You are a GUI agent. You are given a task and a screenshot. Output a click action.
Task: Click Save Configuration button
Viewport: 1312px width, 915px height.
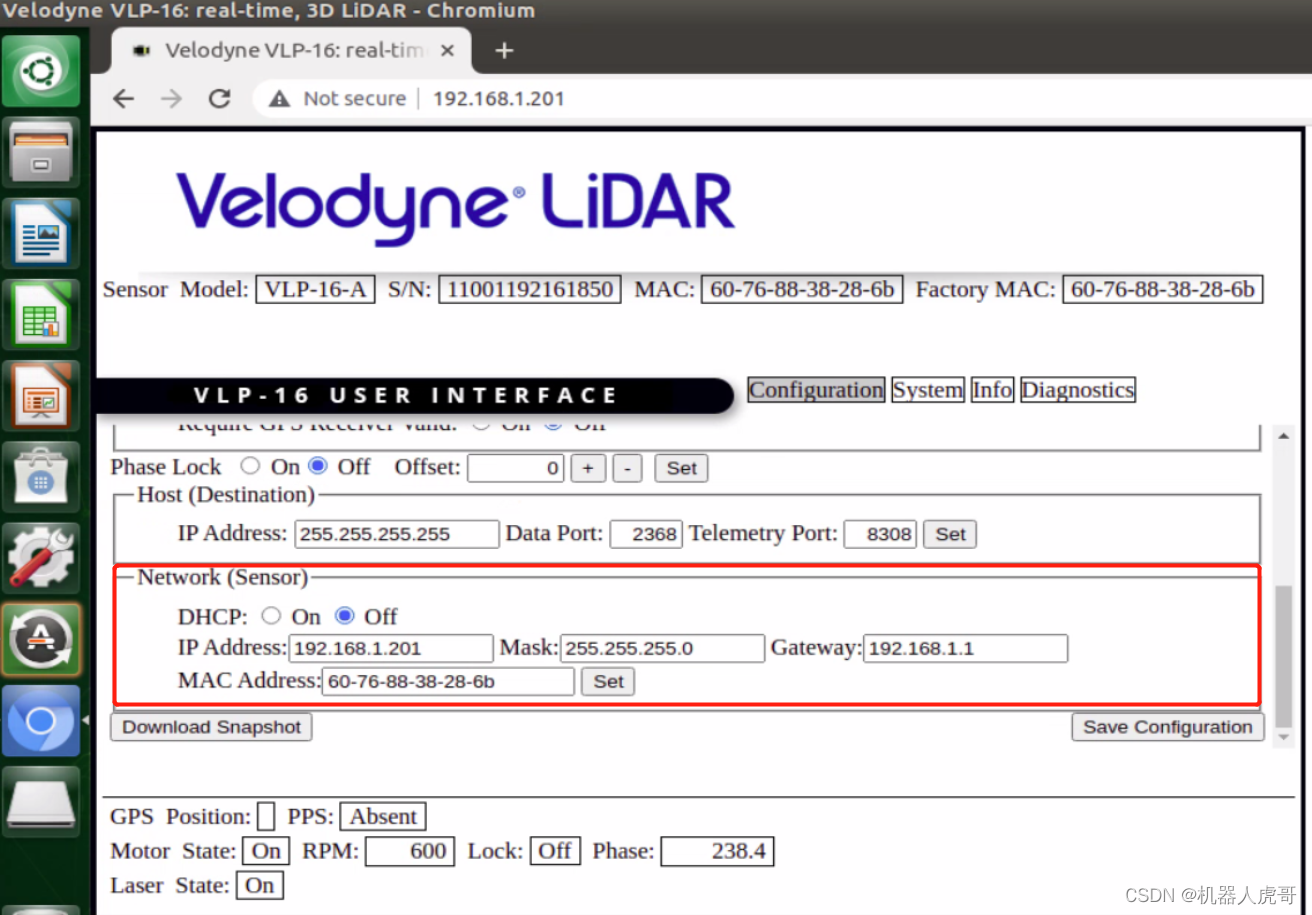pyautogui.click(x=1167, y=727)
